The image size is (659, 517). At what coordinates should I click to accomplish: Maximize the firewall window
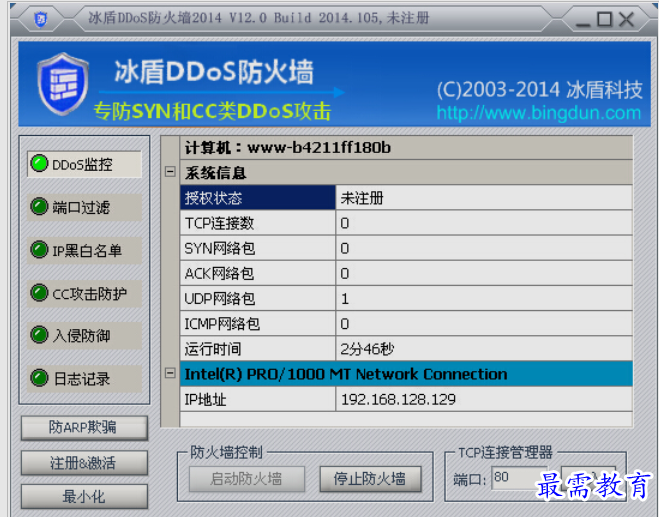pyautogui.click(x=604, y=19)
